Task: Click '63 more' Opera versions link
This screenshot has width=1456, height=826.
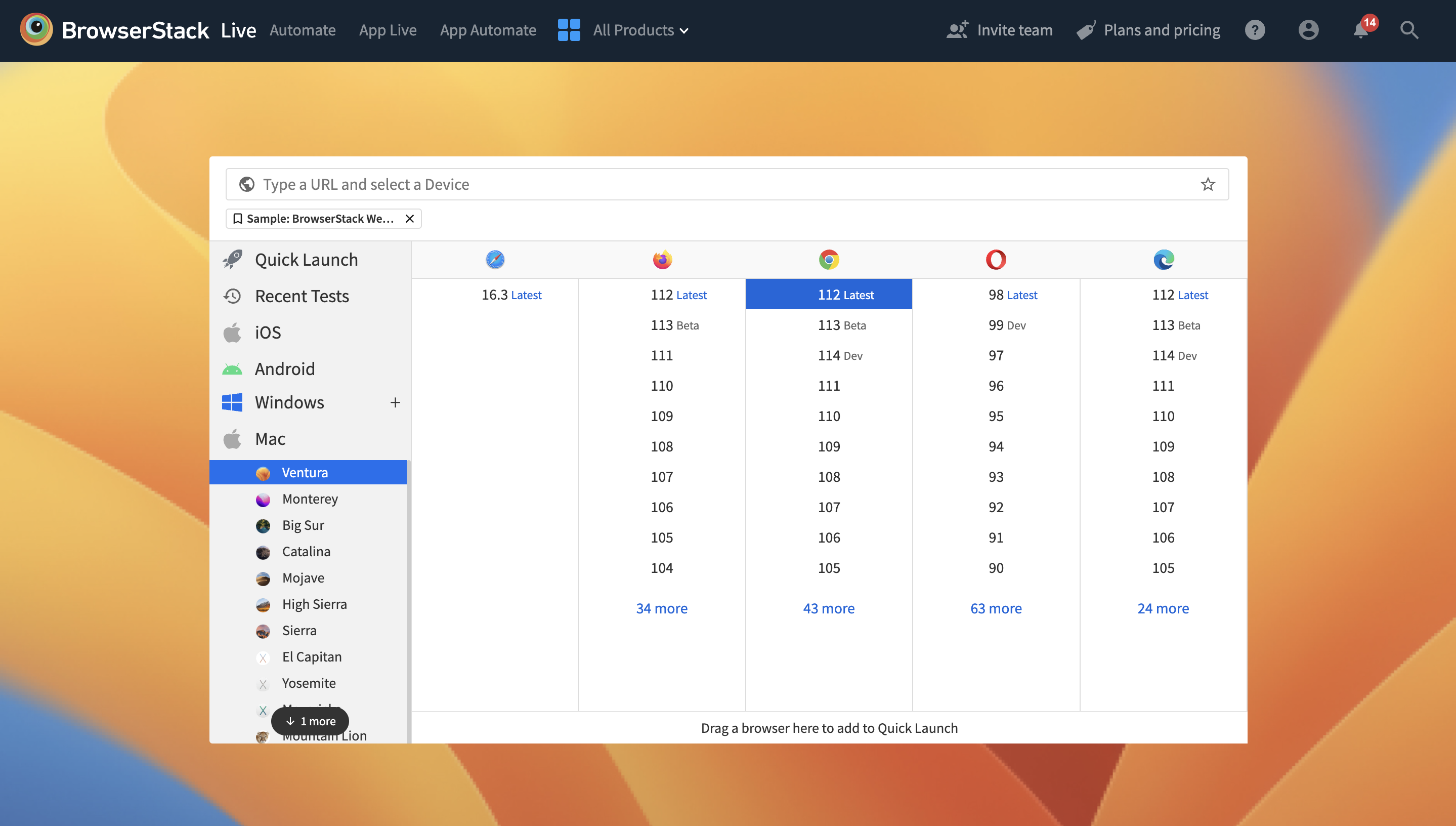Action: click(x=996, y=607)
